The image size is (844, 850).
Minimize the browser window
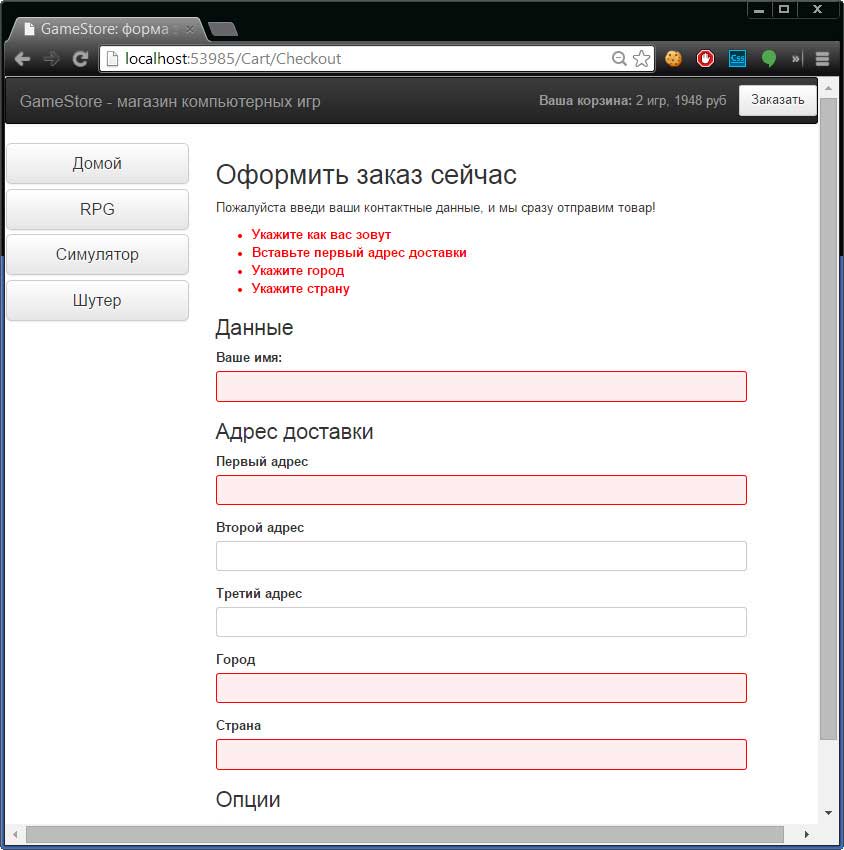point(759,10)
